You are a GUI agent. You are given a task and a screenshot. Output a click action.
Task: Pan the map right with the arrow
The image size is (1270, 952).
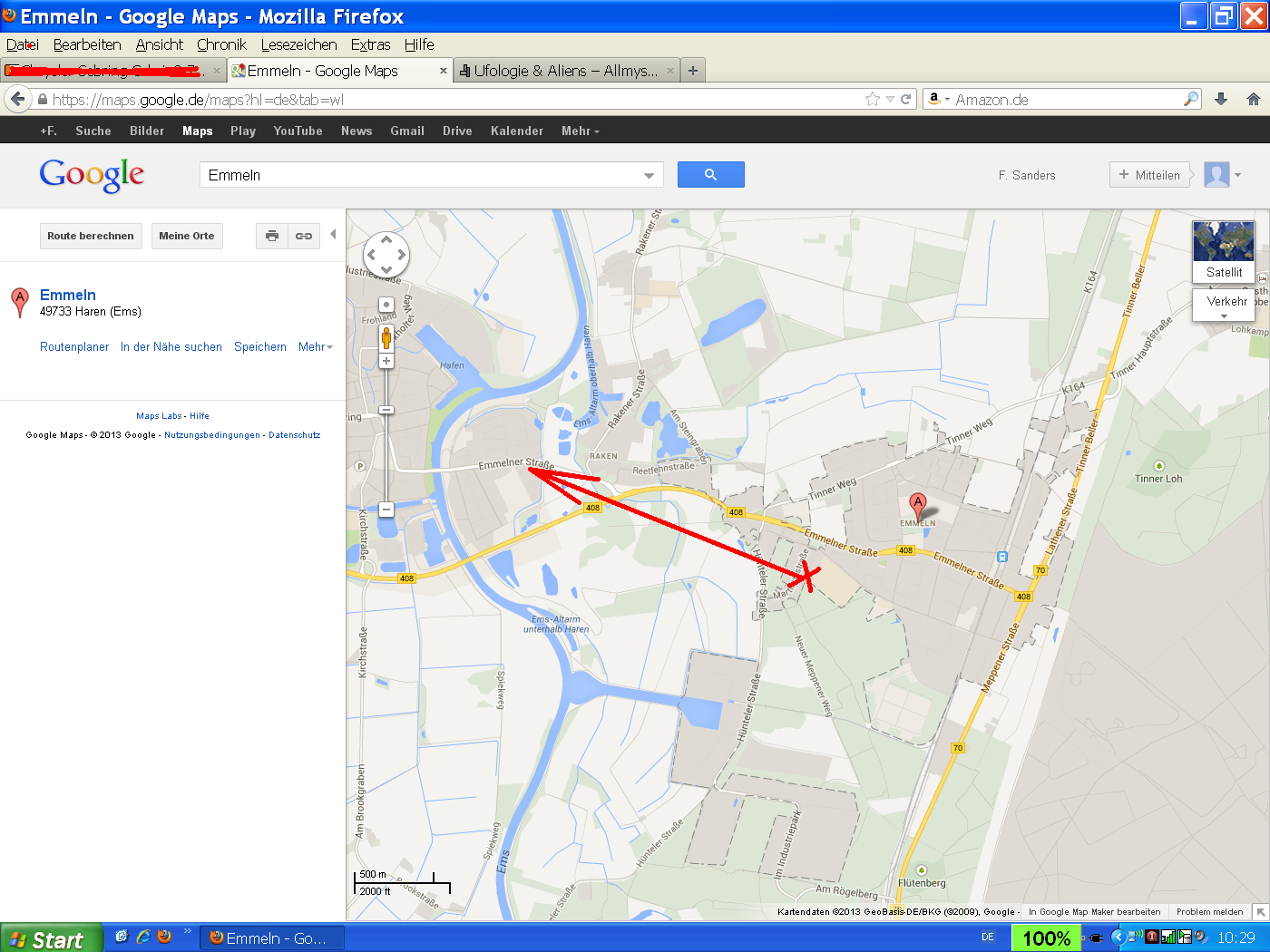402,256
